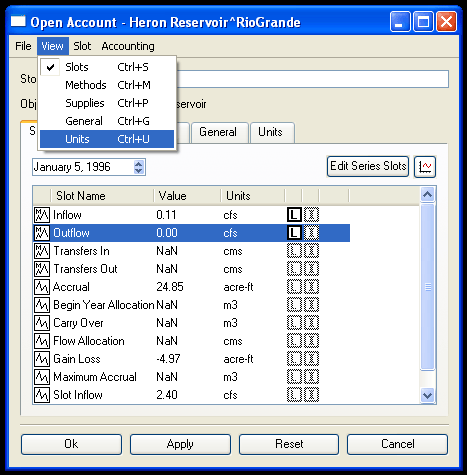Open the Accounting menu
The height and width of the screenshot is (475, 467).
128,46
